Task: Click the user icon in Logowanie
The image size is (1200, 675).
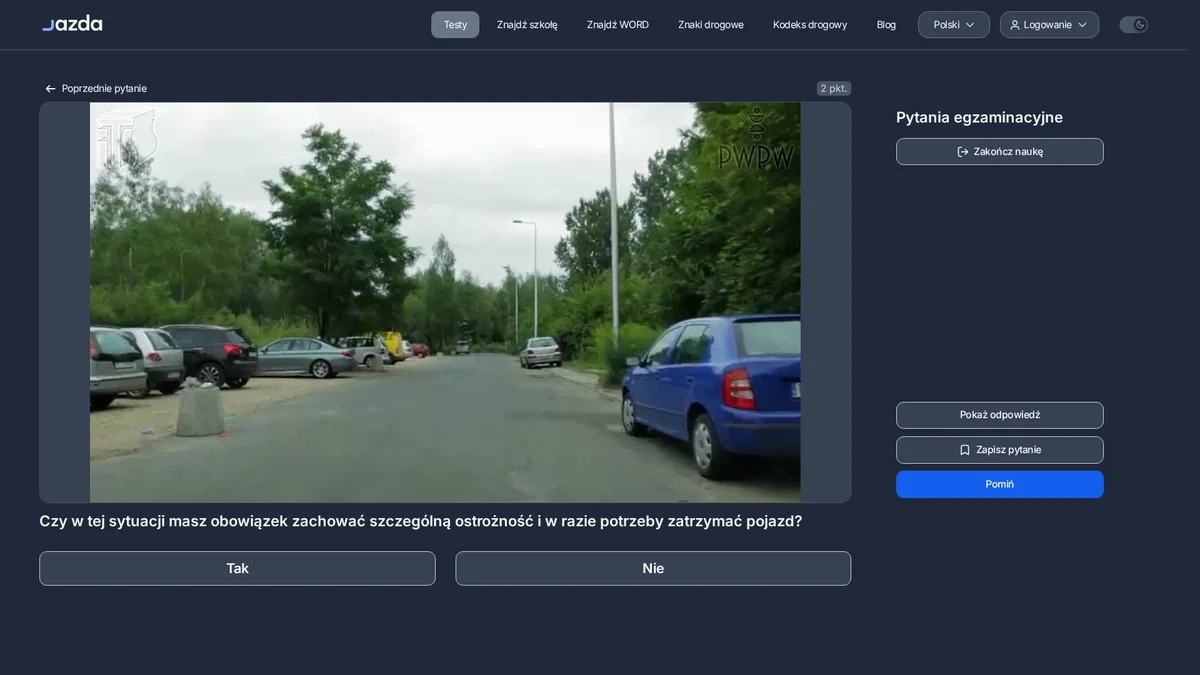Action: pyautogui.click(x=1015, y=25)
